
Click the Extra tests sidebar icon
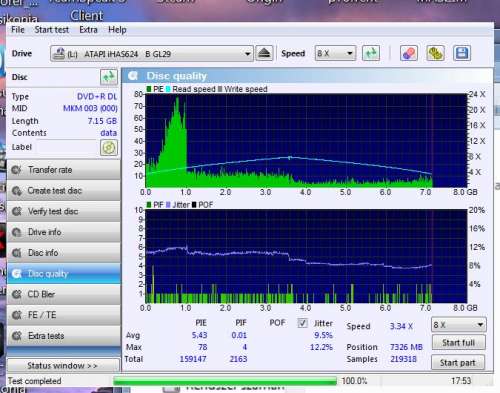(x=16, y=336)
